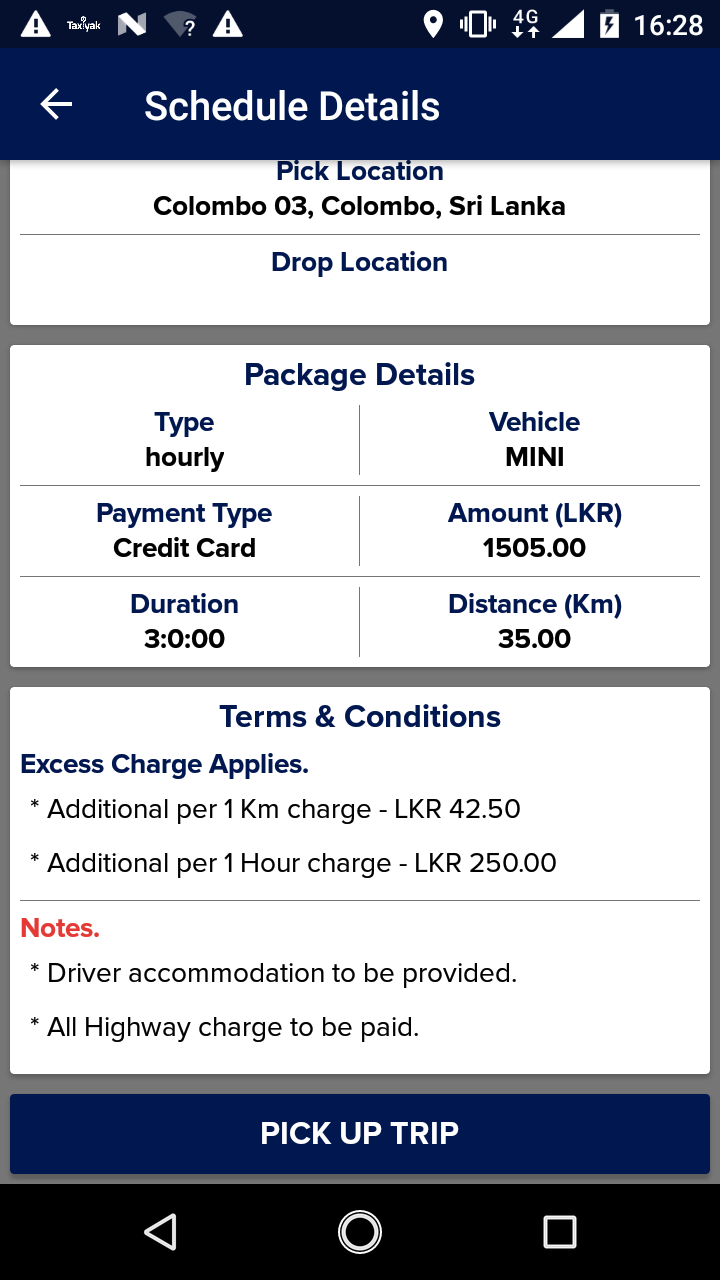Select the MINI vehicle value
This screenshot has width=720, height=1280.
tap(534, 457)
